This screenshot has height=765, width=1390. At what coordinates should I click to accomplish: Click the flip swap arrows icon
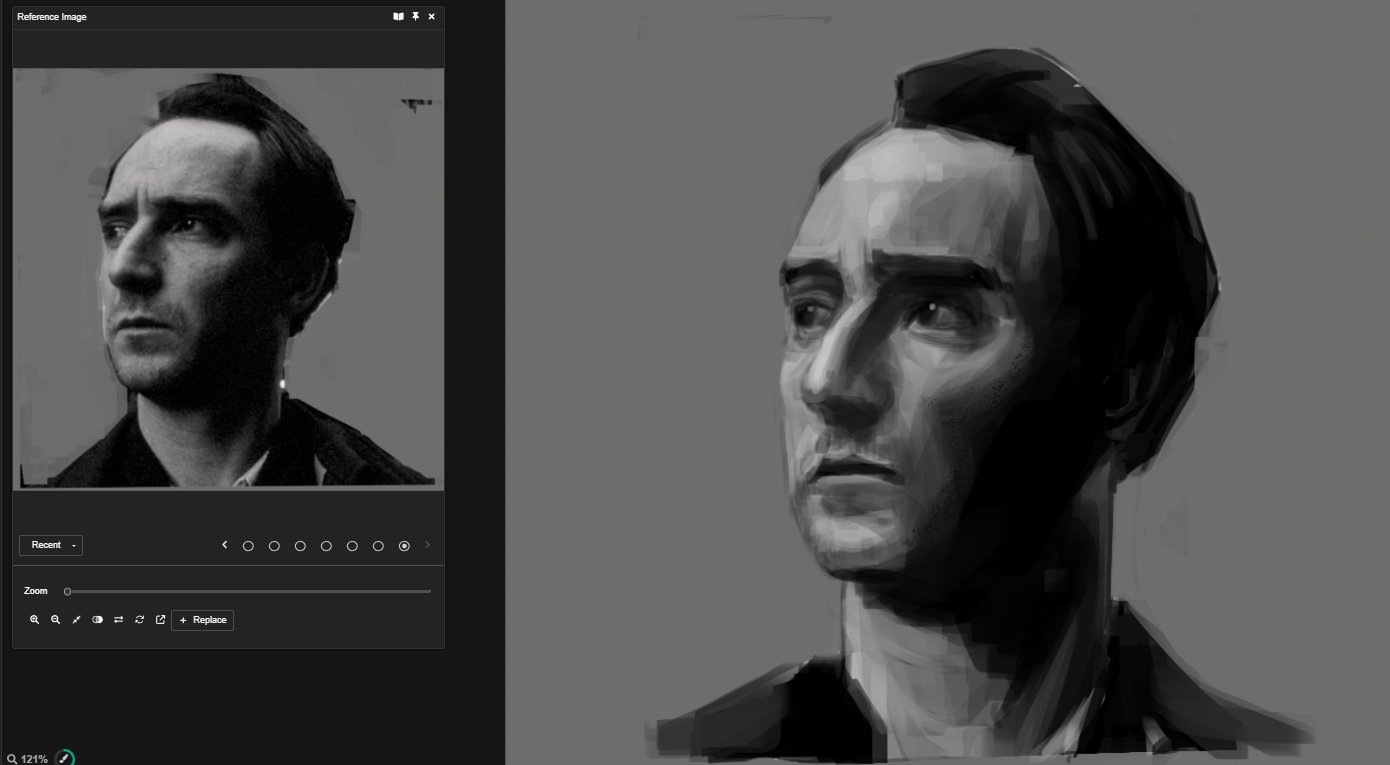118,620
